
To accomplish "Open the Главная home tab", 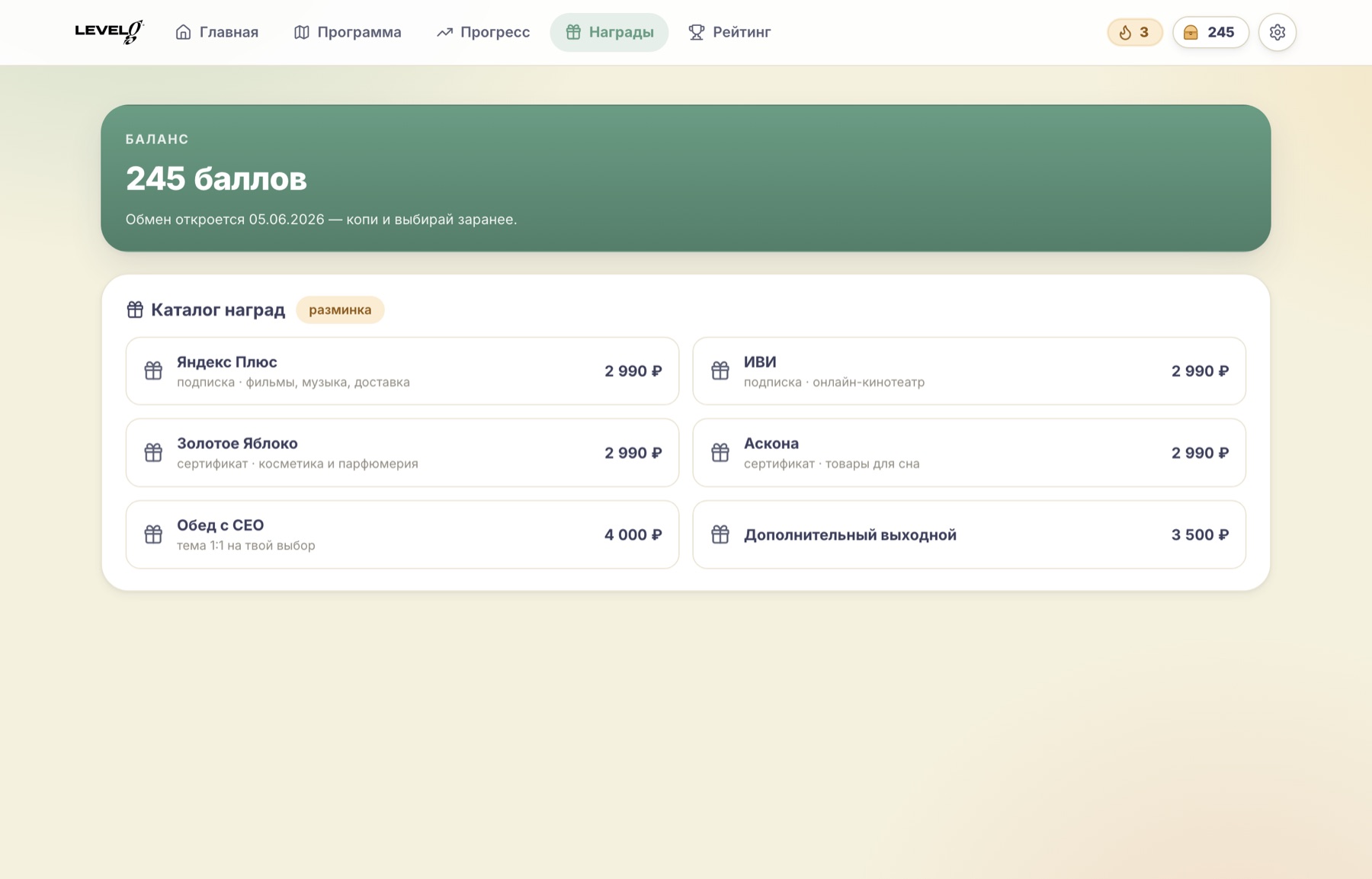I will [x=217, y=32].
